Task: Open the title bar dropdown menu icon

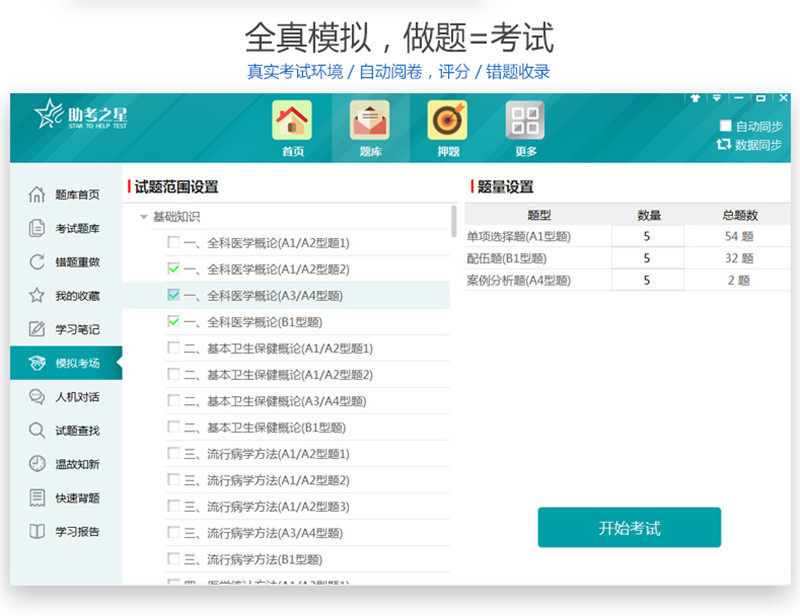Action: (x=717, y=97)
